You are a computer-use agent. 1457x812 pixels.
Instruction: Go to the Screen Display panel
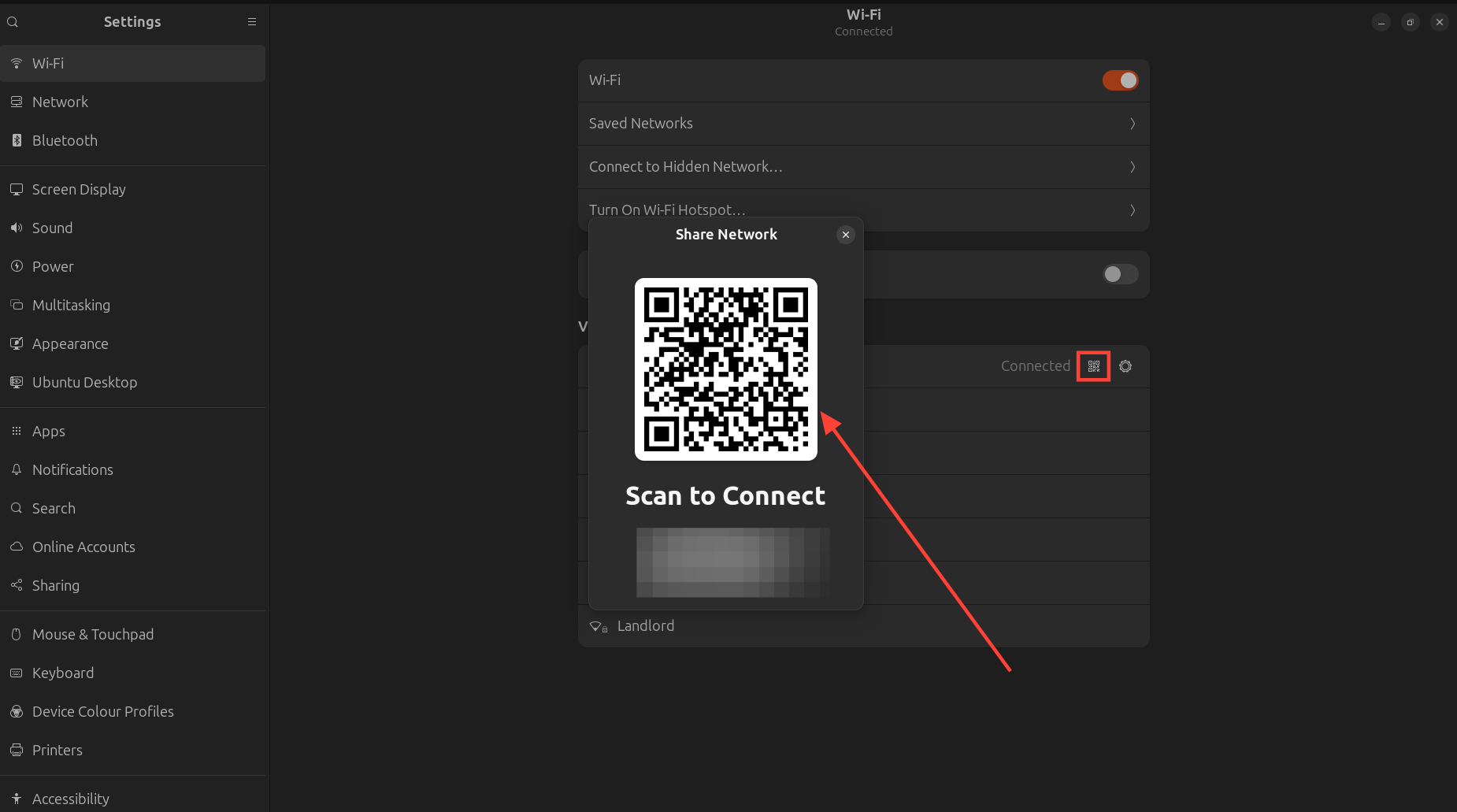coord(133,189)
